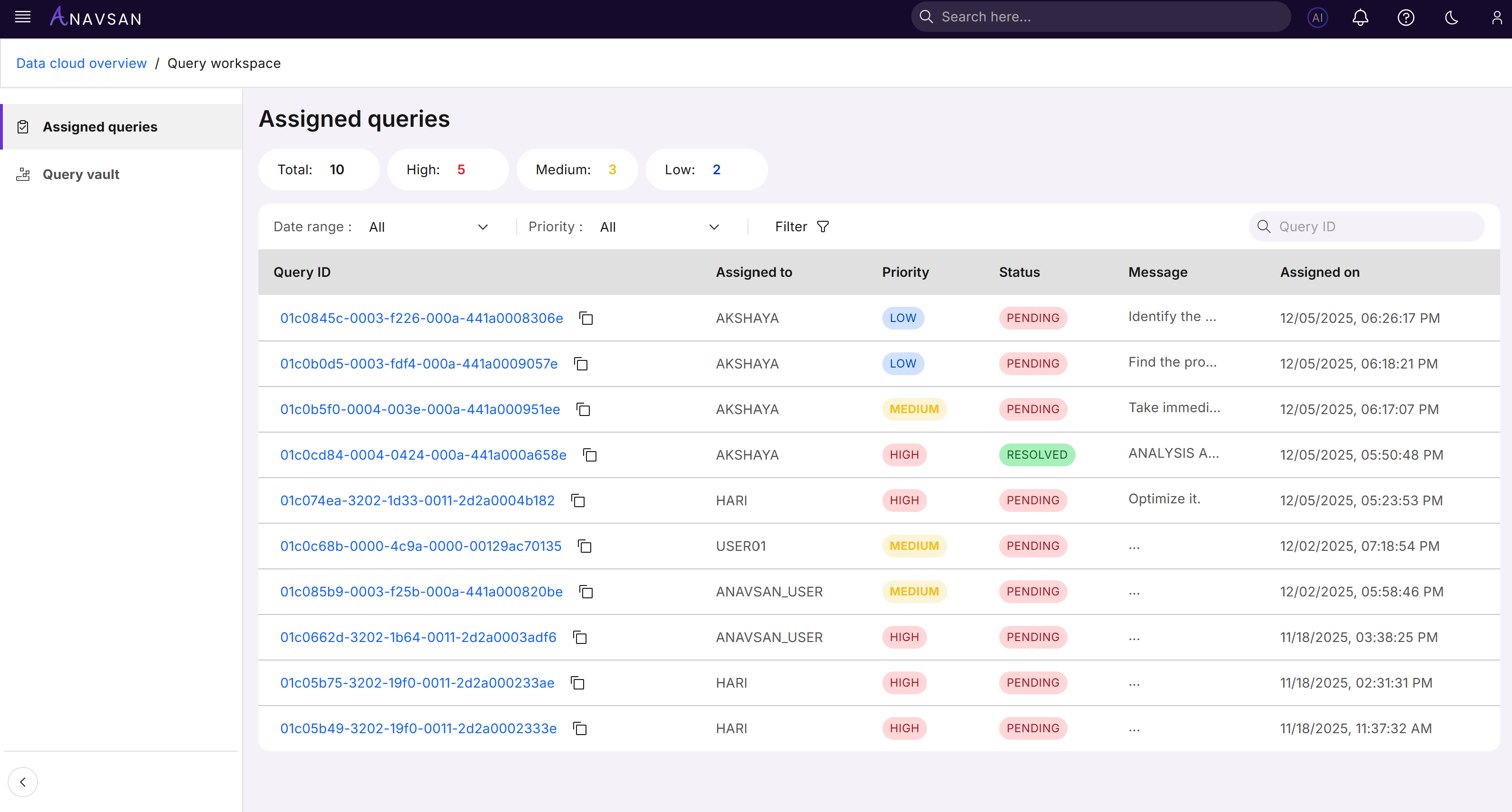The width and height of the screenshot is (1512, 812).
Task: Click the user profile icon
Action: (1496, 18)
